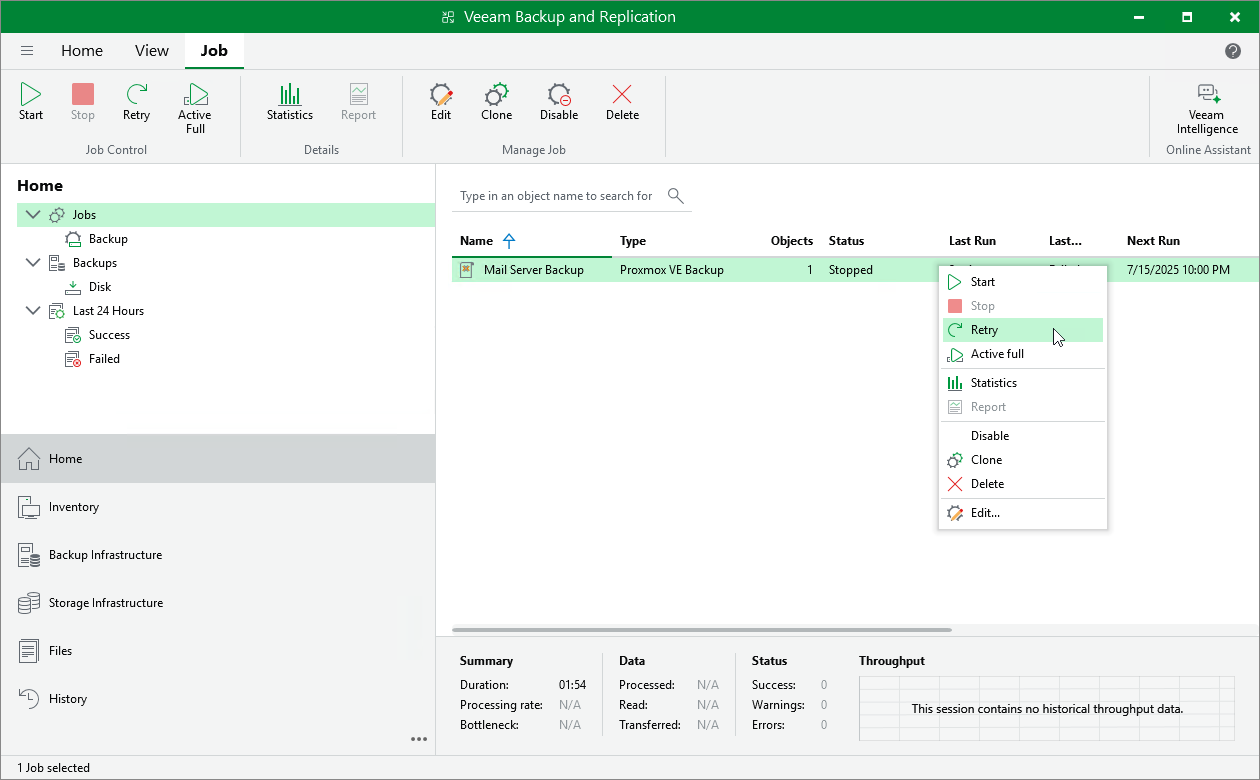Click the 'Stopped' status cell
Screen dimensions: 1260x780
click(x=851, y=270)
